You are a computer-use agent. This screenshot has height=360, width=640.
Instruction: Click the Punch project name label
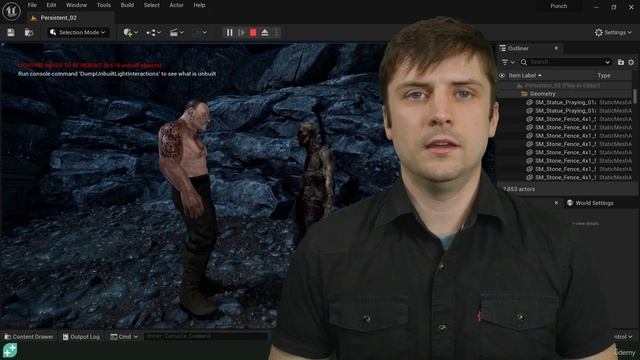pos(558,6)
